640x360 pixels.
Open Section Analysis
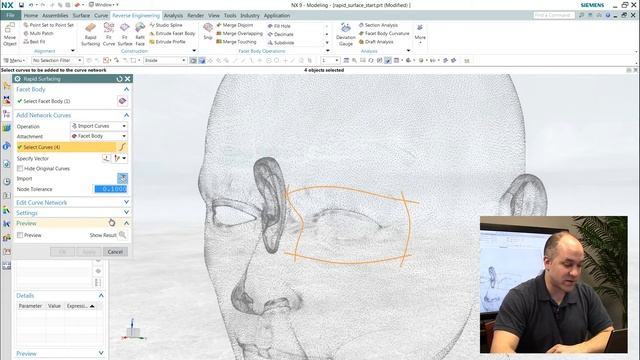[378, 25]
